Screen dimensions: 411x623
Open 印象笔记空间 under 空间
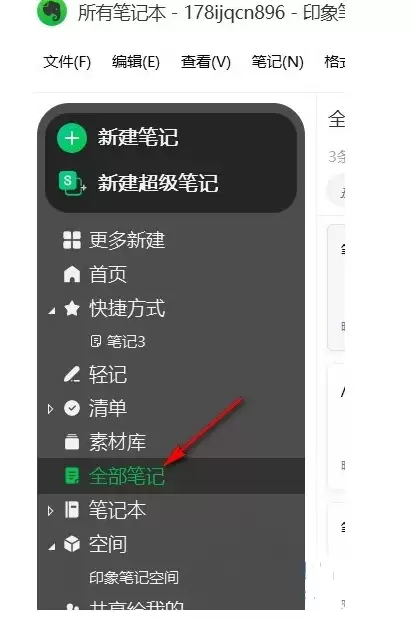pos(134,577)
